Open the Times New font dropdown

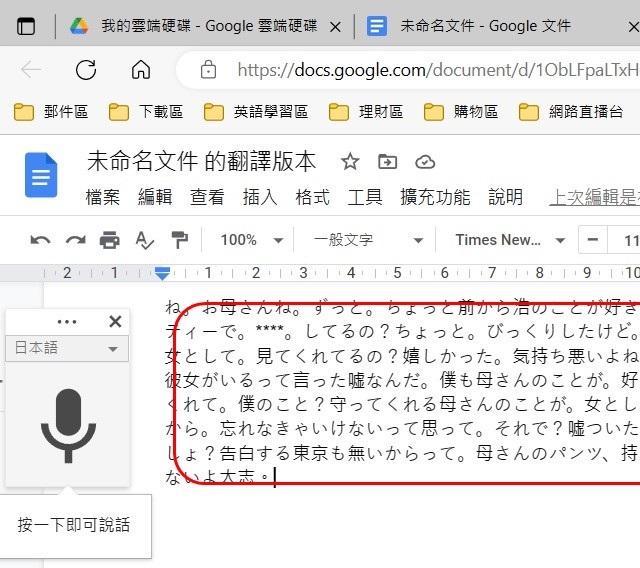pyautogui.click(x=510, y=240)
